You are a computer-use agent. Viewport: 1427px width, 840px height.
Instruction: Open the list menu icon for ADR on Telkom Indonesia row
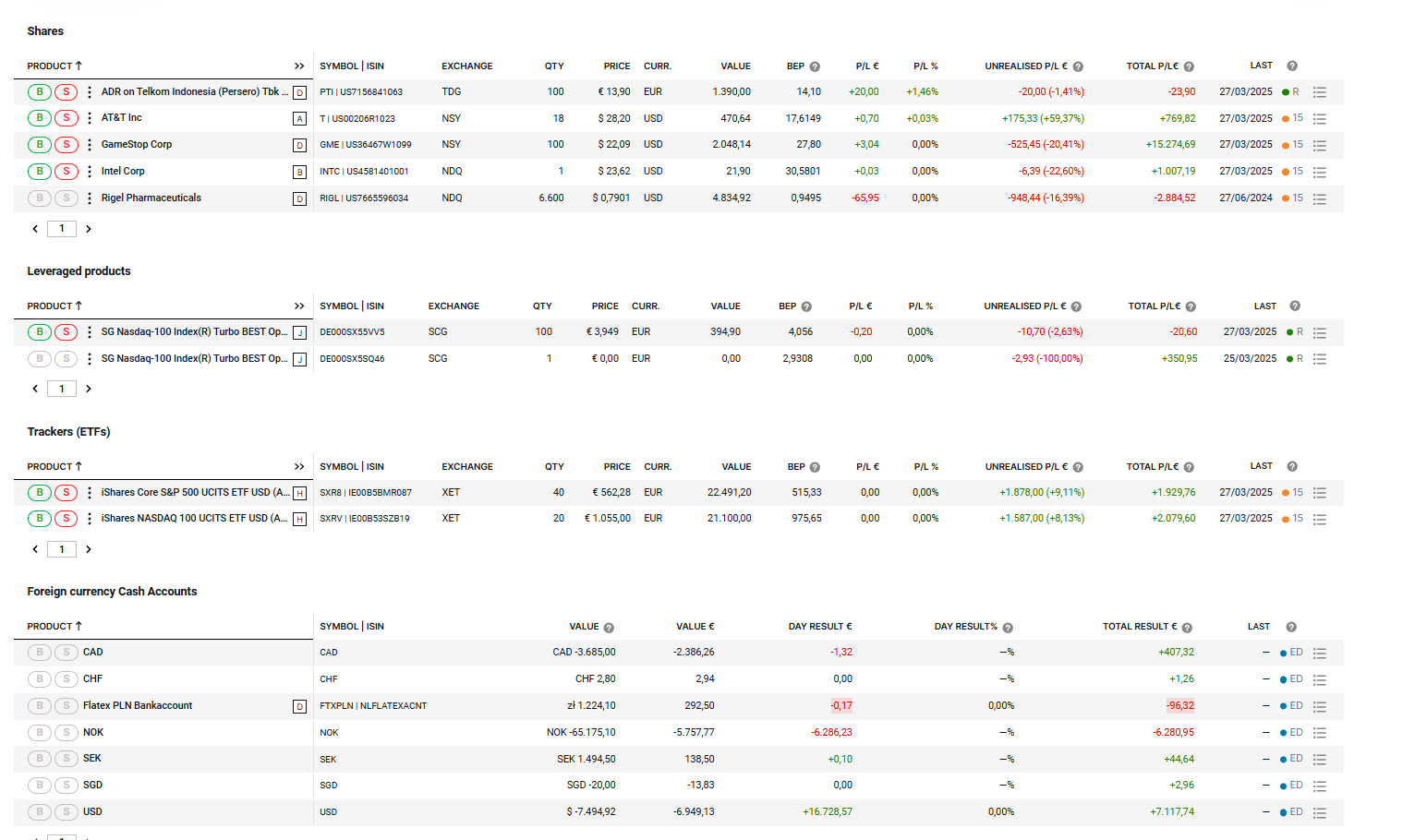1319,92
